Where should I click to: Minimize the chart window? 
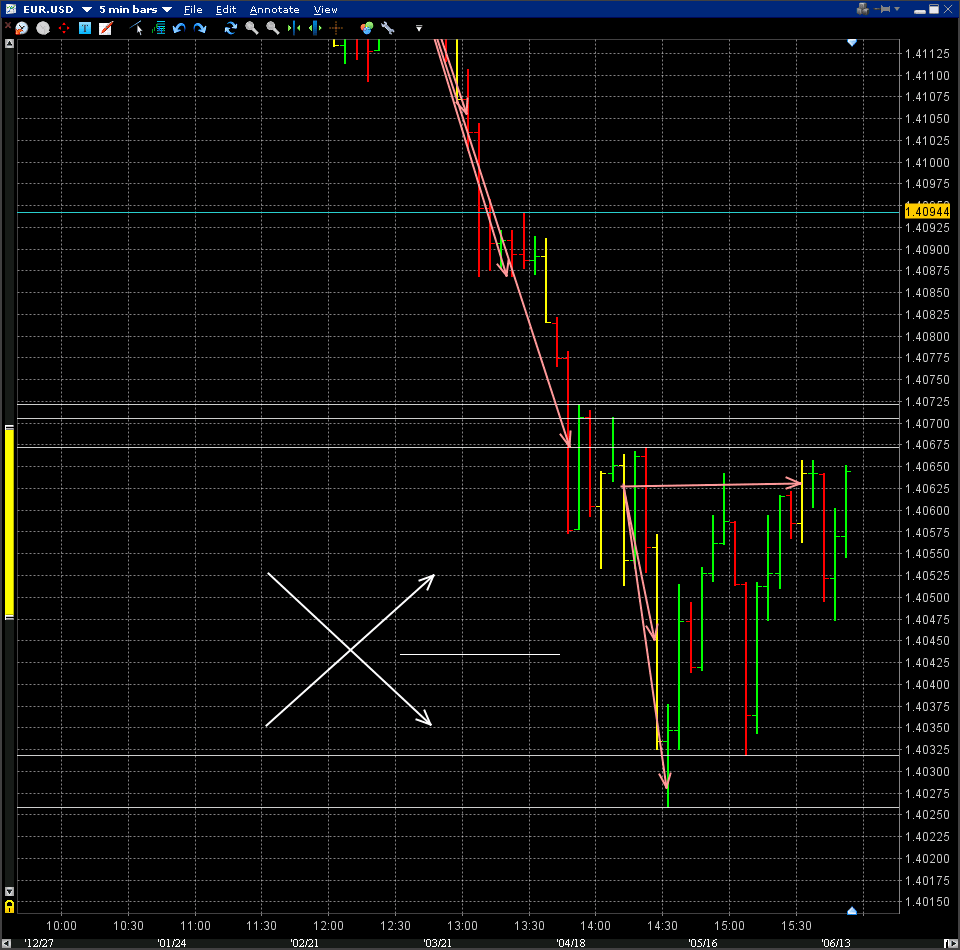pos(920,10)
